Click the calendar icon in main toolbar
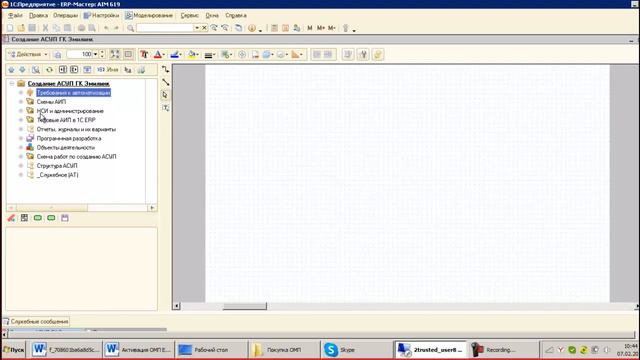Viewport: 640px width, 360px height. click(286, 28)
